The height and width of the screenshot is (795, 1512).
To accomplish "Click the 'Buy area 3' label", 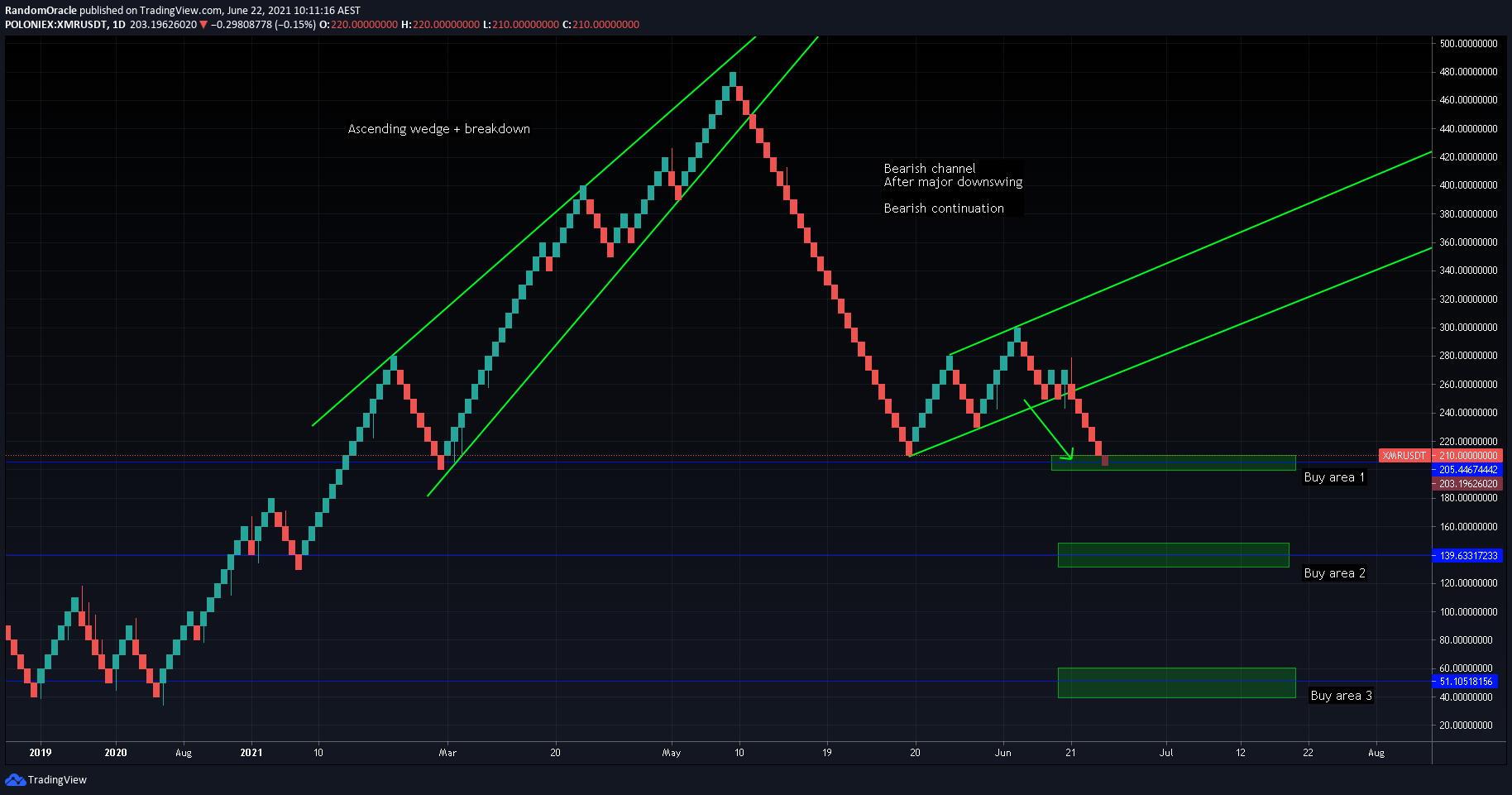I will [x=1341, y=696].
